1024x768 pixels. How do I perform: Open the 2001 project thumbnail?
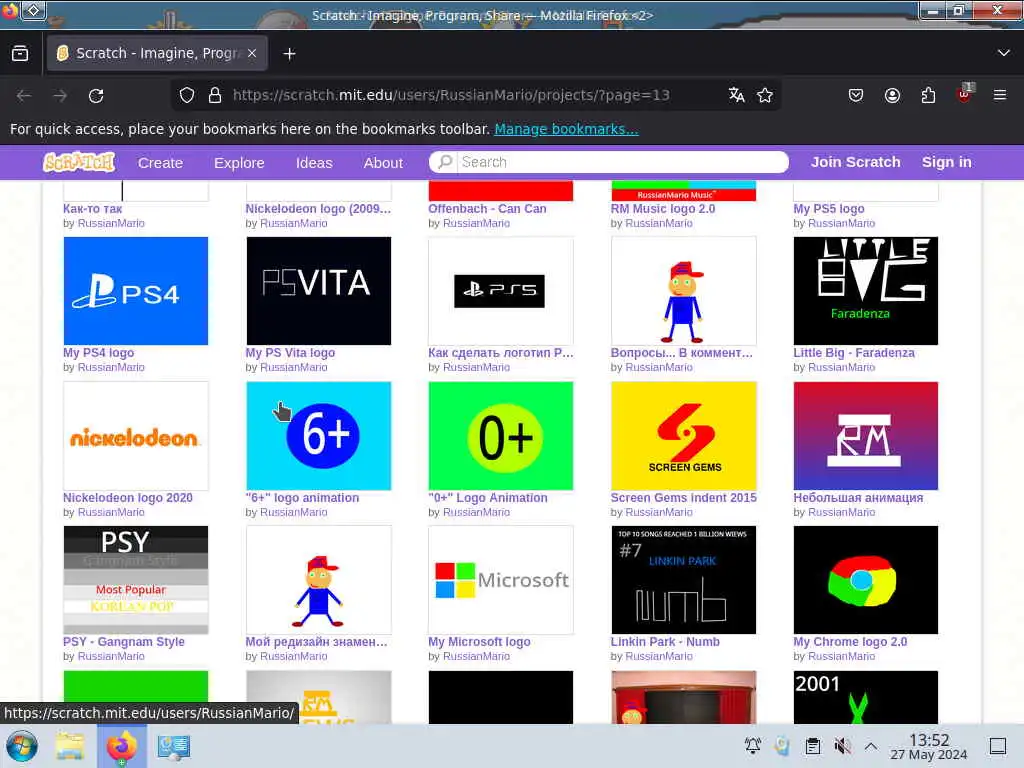[865, 697]
